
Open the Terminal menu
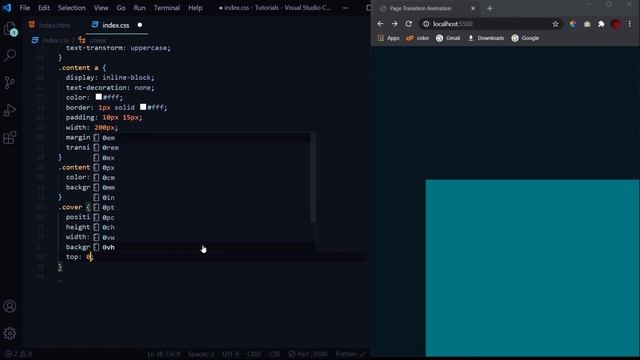167,8
